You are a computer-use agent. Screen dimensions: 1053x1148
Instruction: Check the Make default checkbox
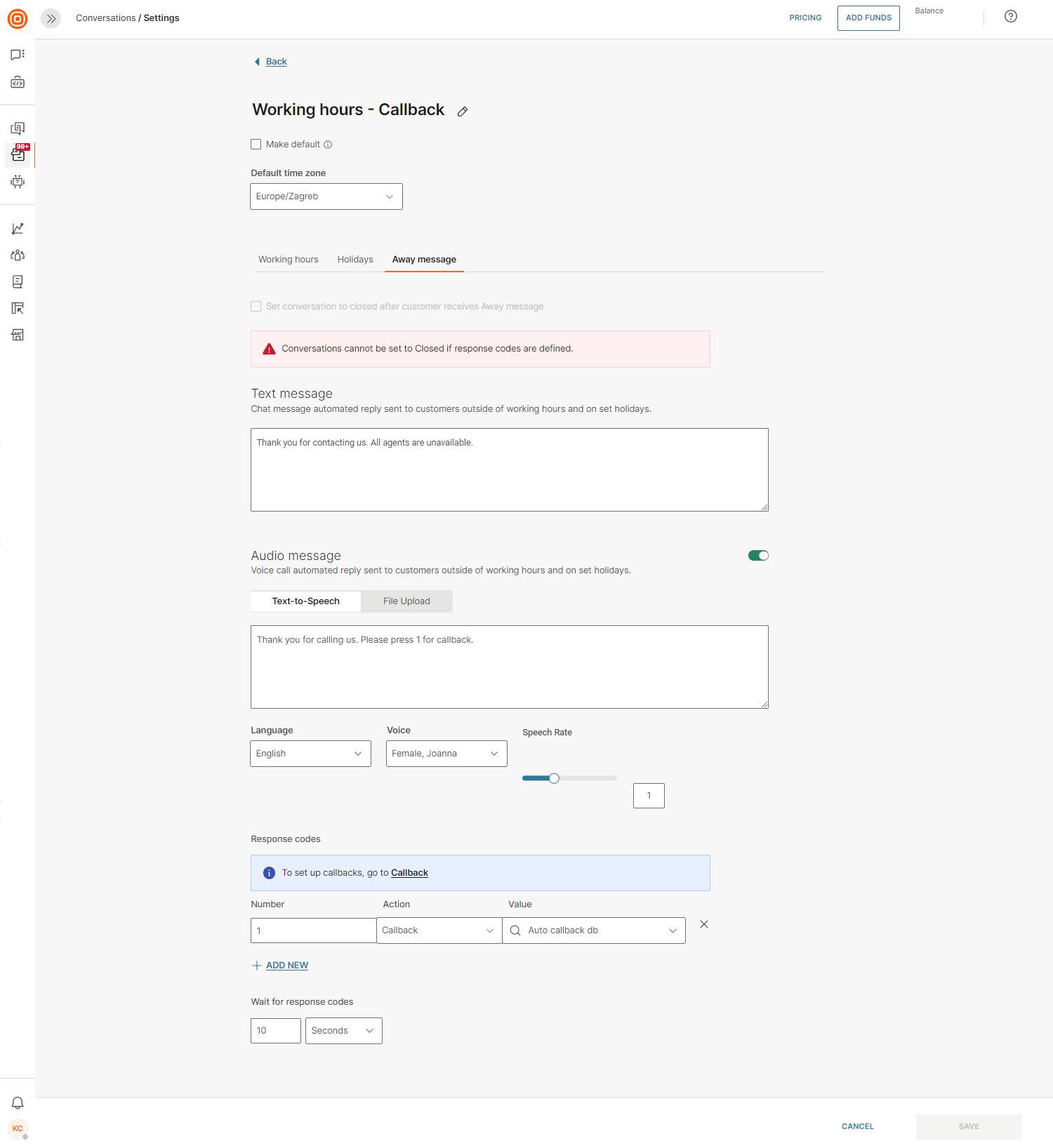(x=256, y=145)
